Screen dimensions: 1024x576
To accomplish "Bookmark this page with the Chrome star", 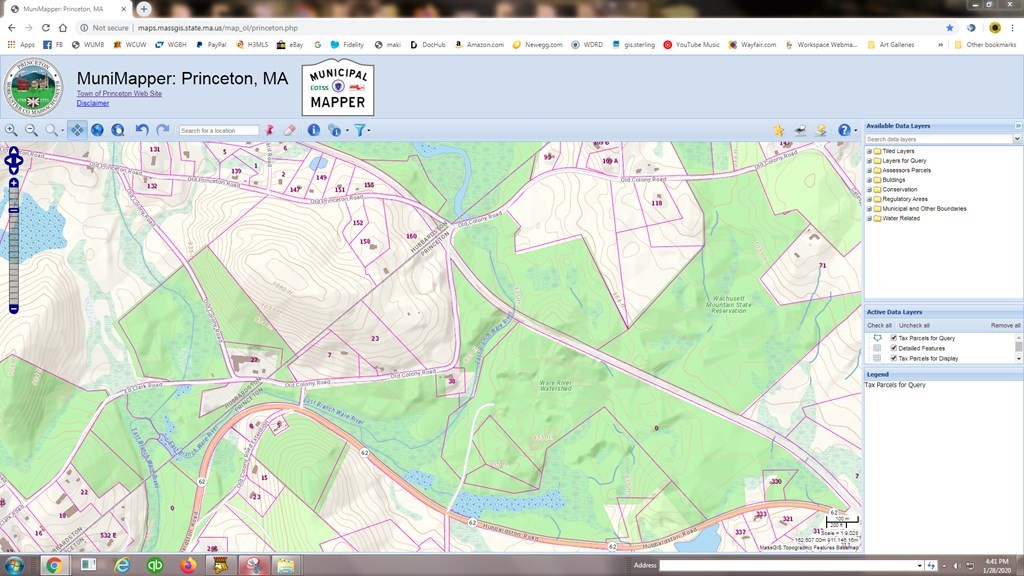I will [950, 27].
